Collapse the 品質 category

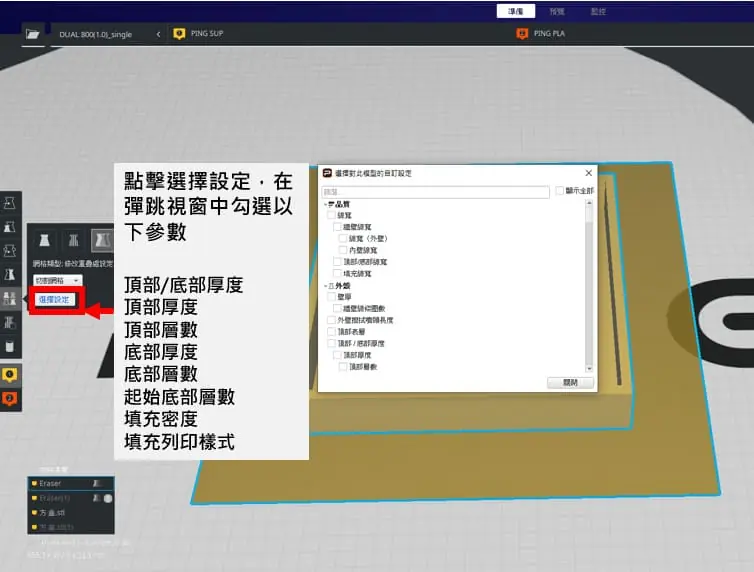coord(326,204)
